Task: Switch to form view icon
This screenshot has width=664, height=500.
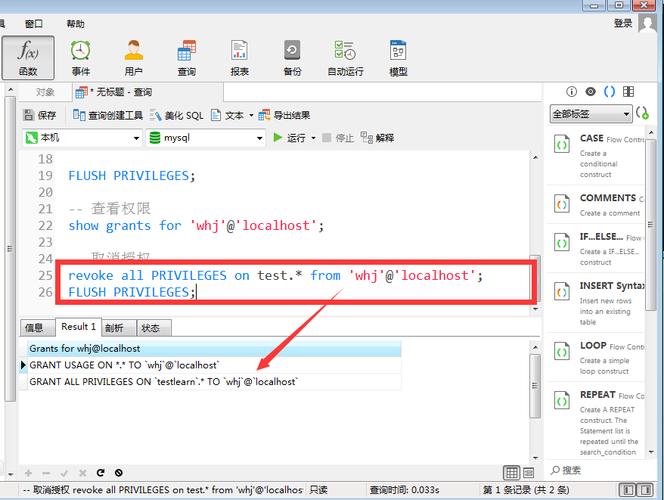Action: (x=528, y=472)
